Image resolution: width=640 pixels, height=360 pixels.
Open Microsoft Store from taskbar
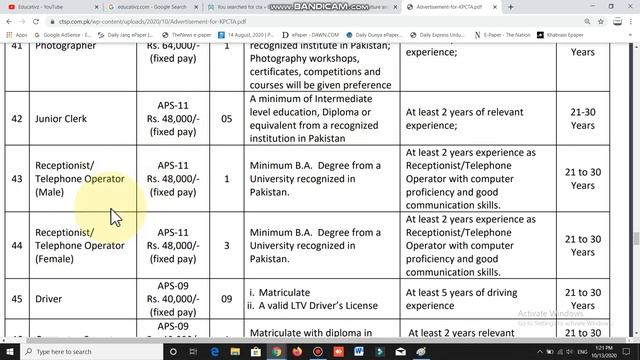[256, 351]
